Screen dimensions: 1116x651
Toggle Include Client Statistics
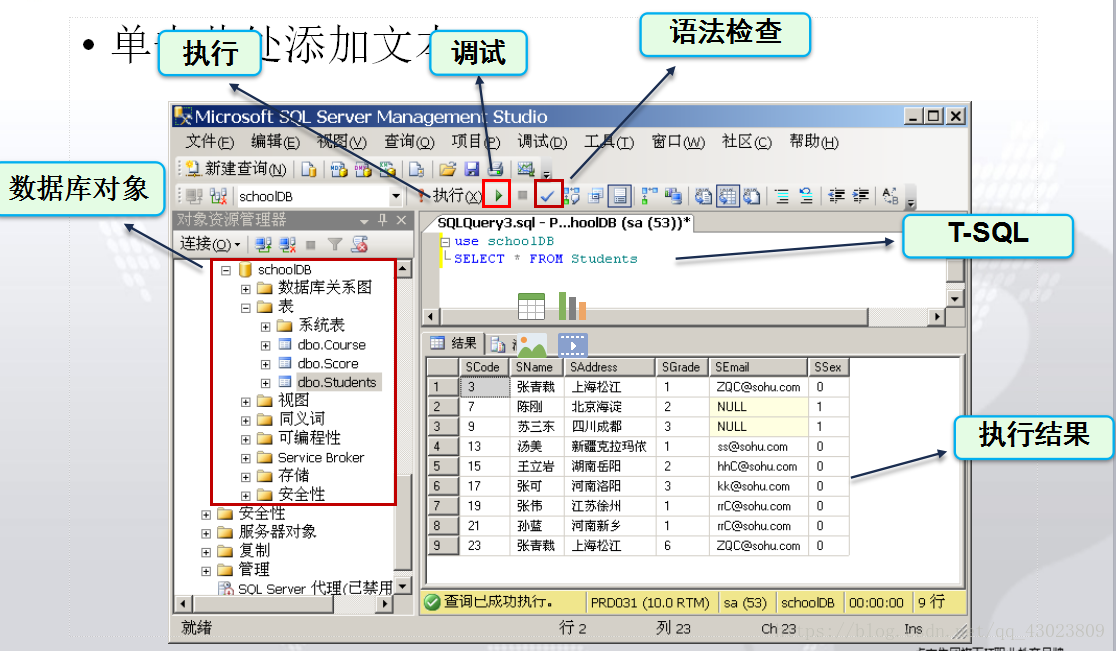click(673, 196)
